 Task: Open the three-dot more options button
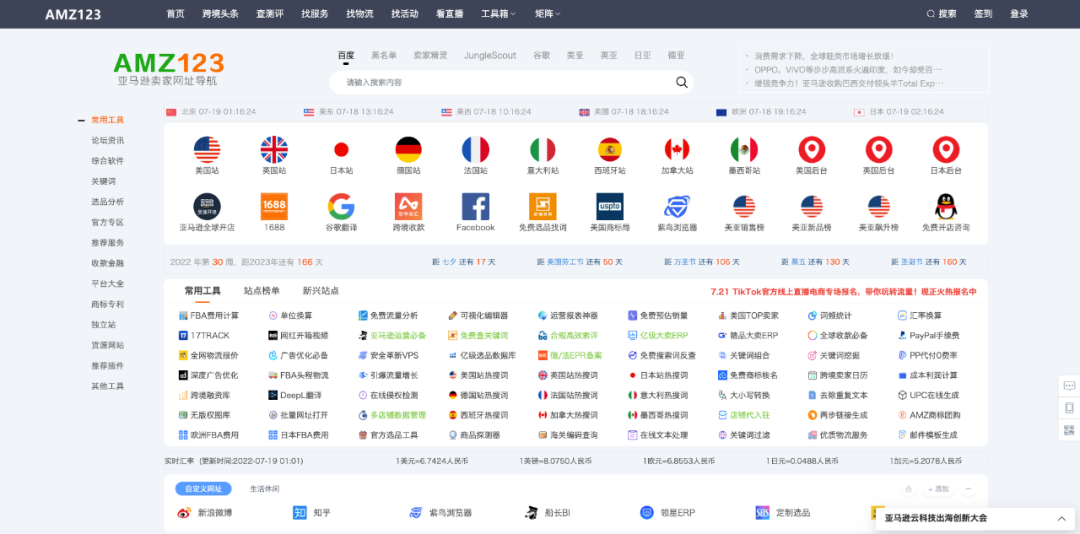coord(968,489)
